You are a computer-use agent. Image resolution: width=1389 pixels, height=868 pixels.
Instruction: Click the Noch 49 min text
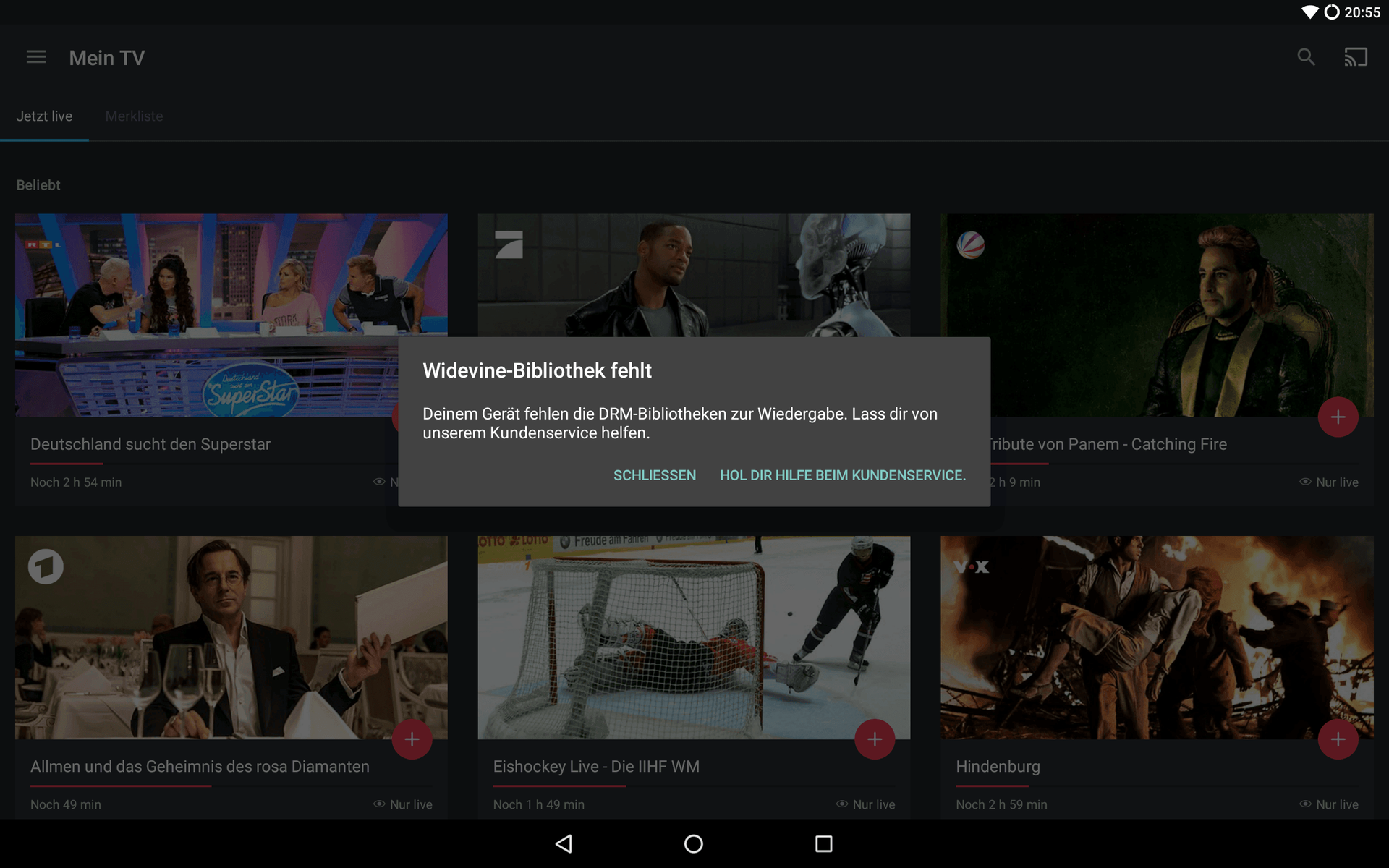click(x=66, y=804)
